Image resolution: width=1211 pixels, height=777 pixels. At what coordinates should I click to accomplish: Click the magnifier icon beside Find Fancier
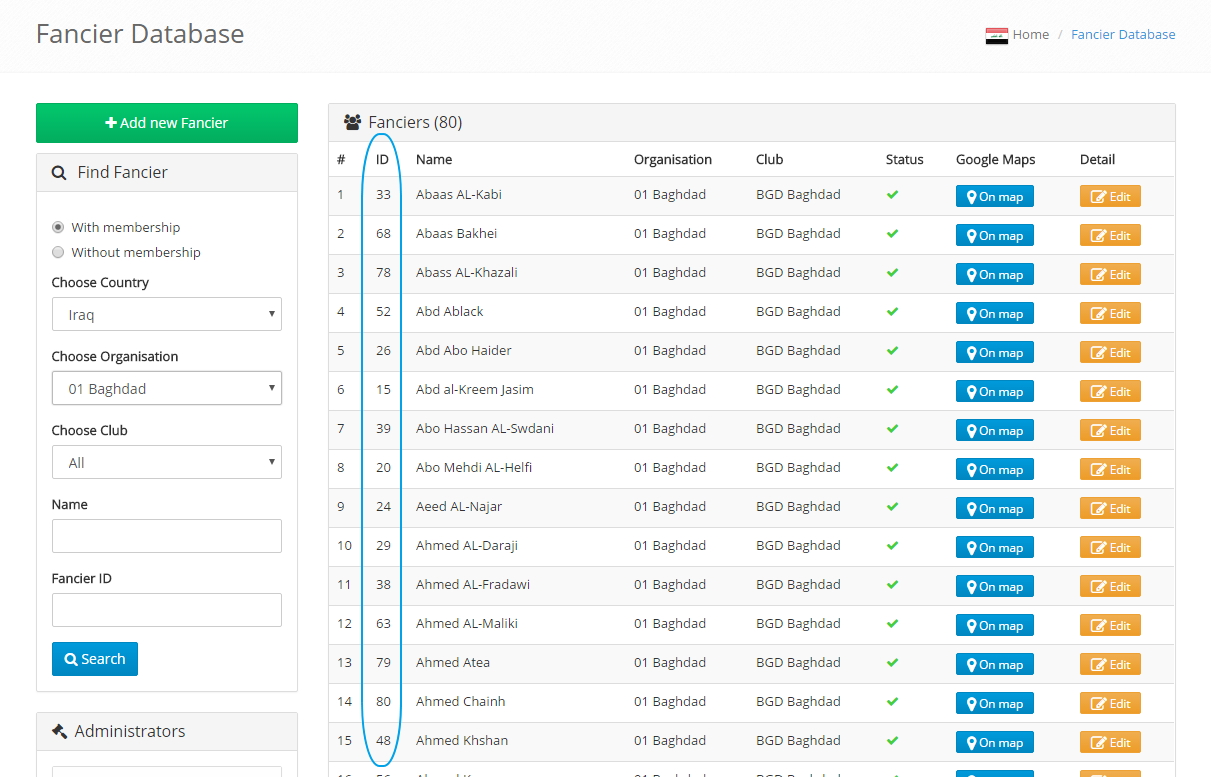click(x=60, y=173)
